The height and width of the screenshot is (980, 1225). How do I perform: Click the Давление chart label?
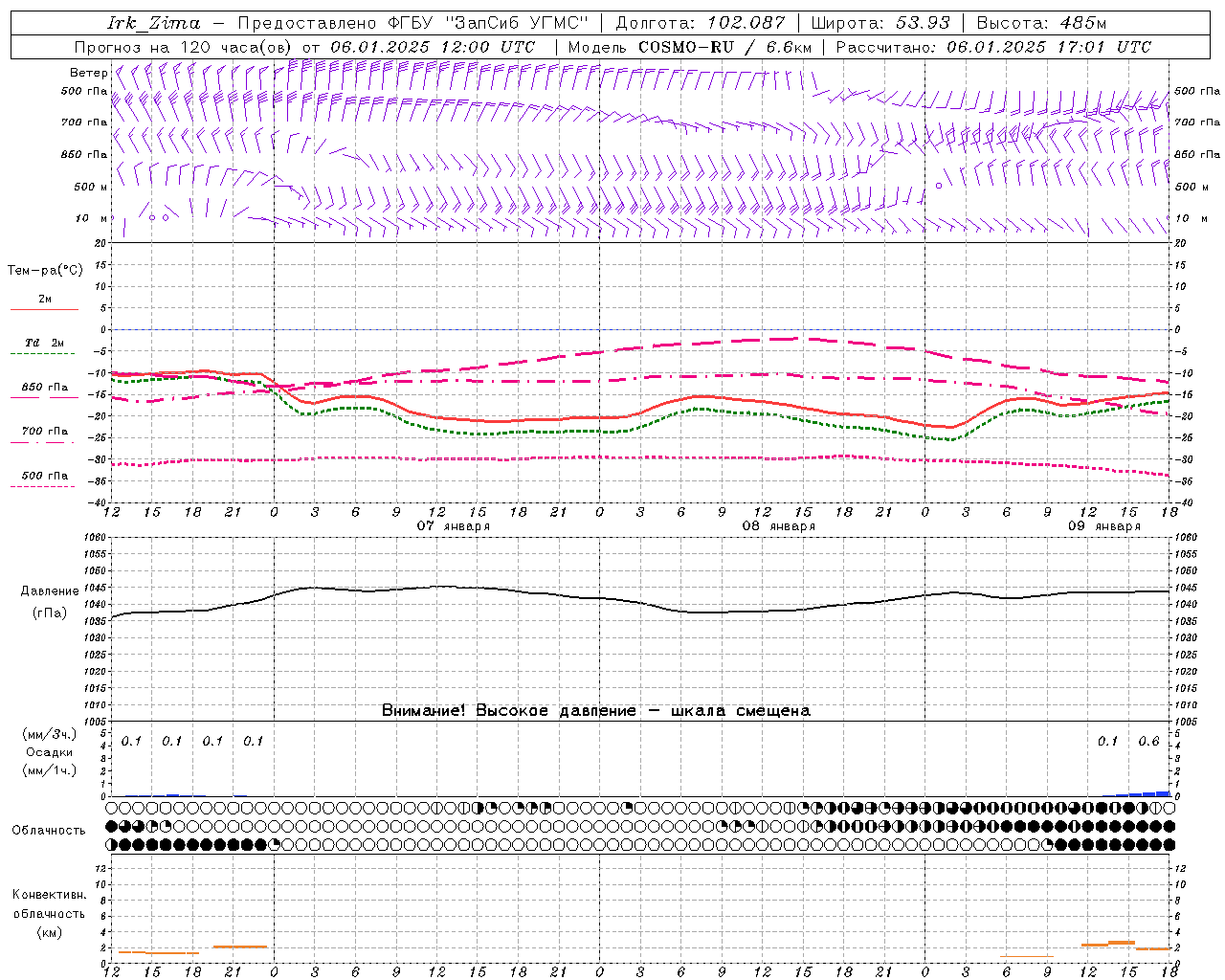tap(50, 590)
